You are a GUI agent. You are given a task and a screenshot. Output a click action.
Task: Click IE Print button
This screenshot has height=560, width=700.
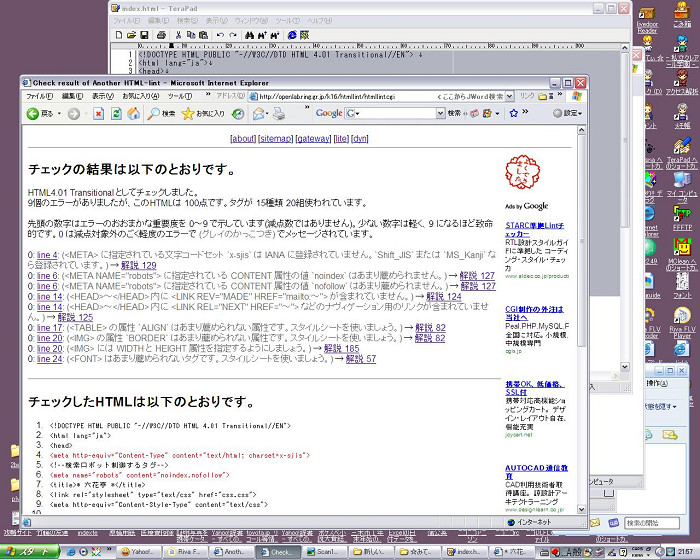(279, 114)
